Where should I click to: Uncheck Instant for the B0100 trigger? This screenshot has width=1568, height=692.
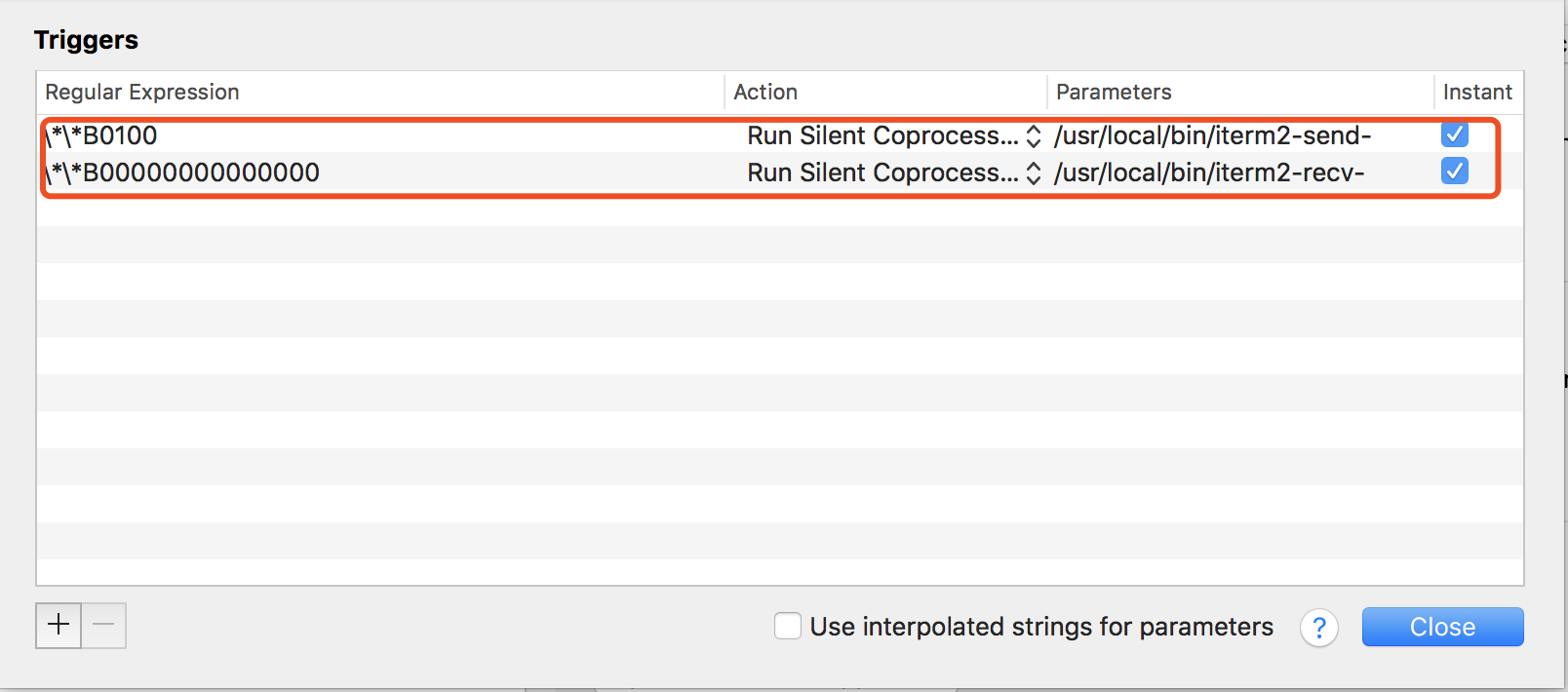1454,135
